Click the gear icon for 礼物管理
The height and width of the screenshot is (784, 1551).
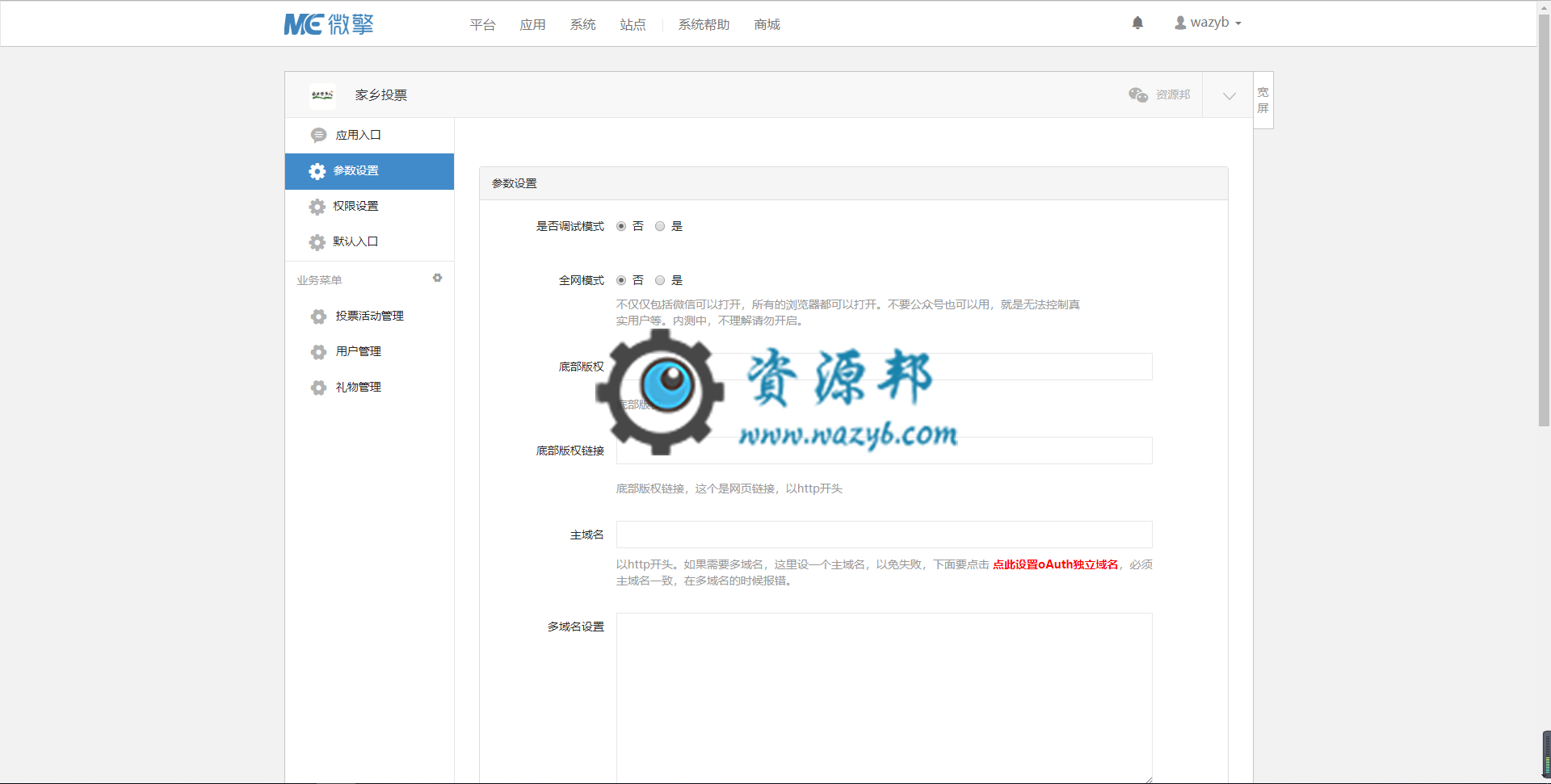[319, 388]
